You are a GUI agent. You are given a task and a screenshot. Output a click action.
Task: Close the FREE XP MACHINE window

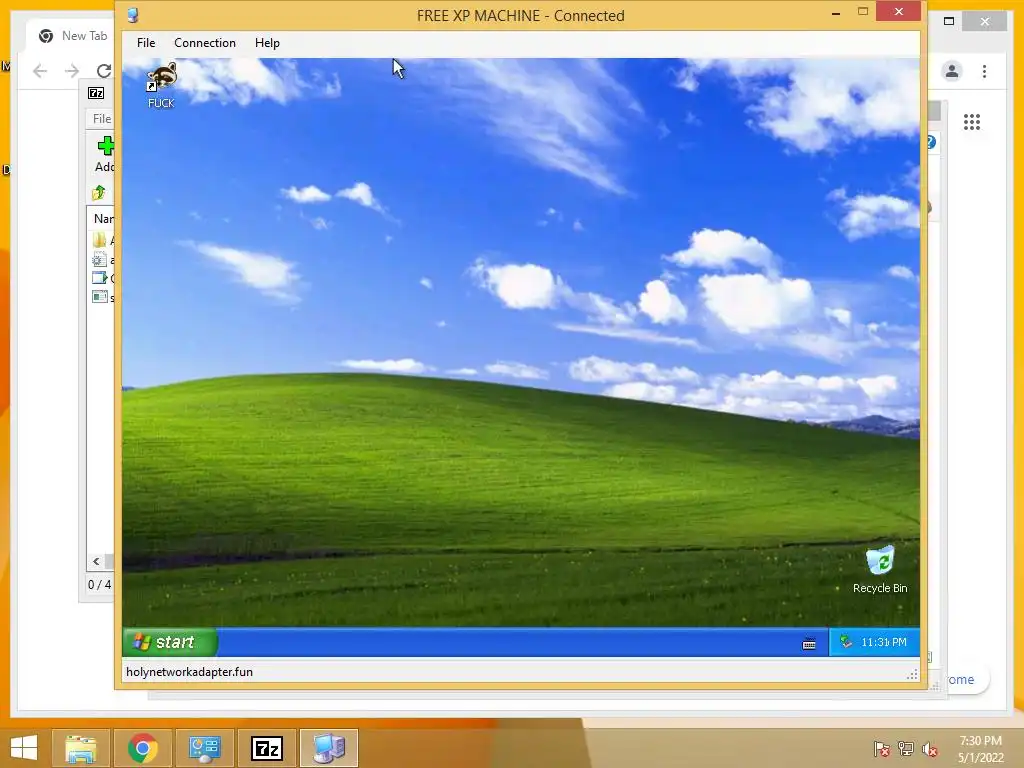point(899,12)
